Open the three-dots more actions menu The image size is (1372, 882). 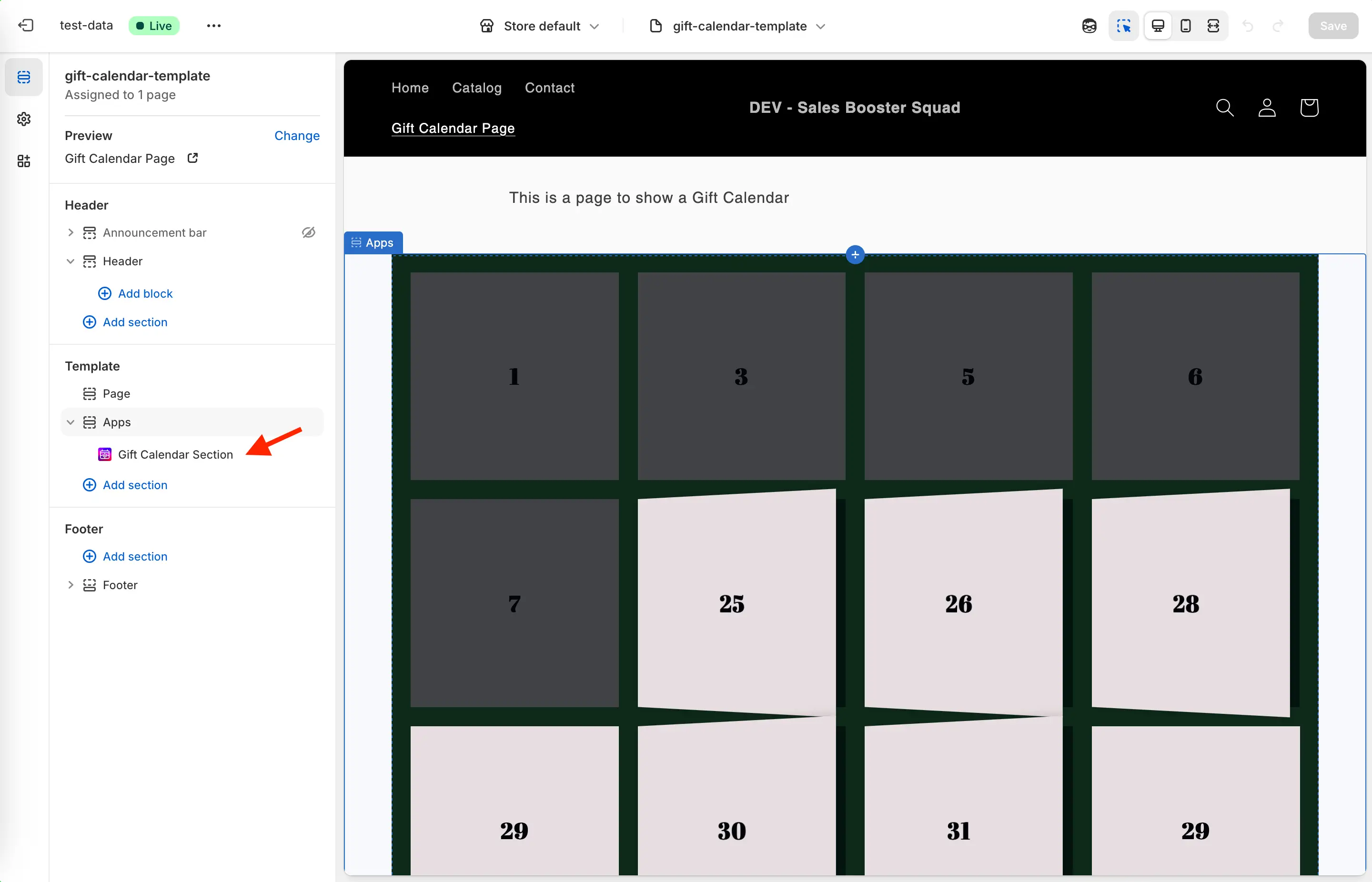pos(214,26)
